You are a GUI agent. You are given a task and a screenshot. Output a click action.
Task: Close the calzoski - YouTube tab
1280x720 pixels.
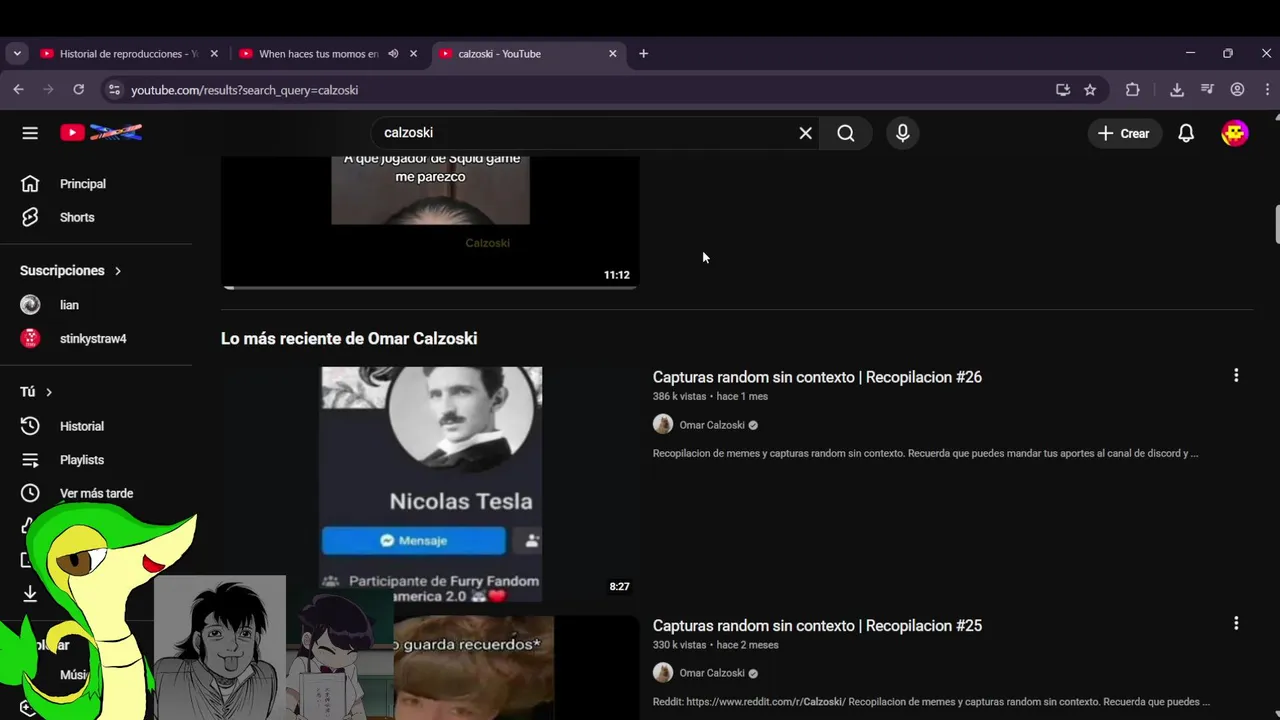613,54
